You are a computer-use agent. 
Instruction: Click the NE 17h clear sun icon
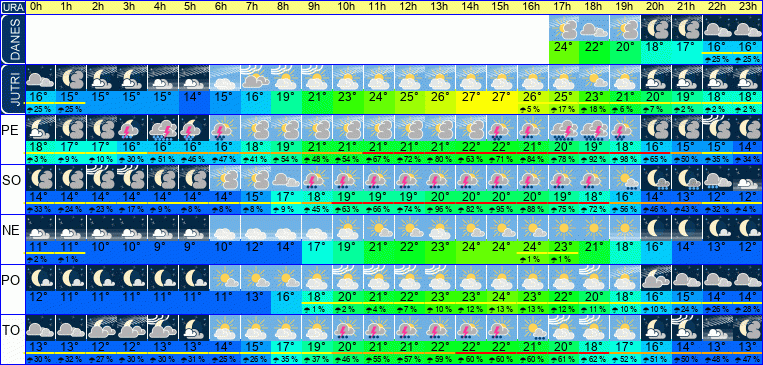coord(564,228)
